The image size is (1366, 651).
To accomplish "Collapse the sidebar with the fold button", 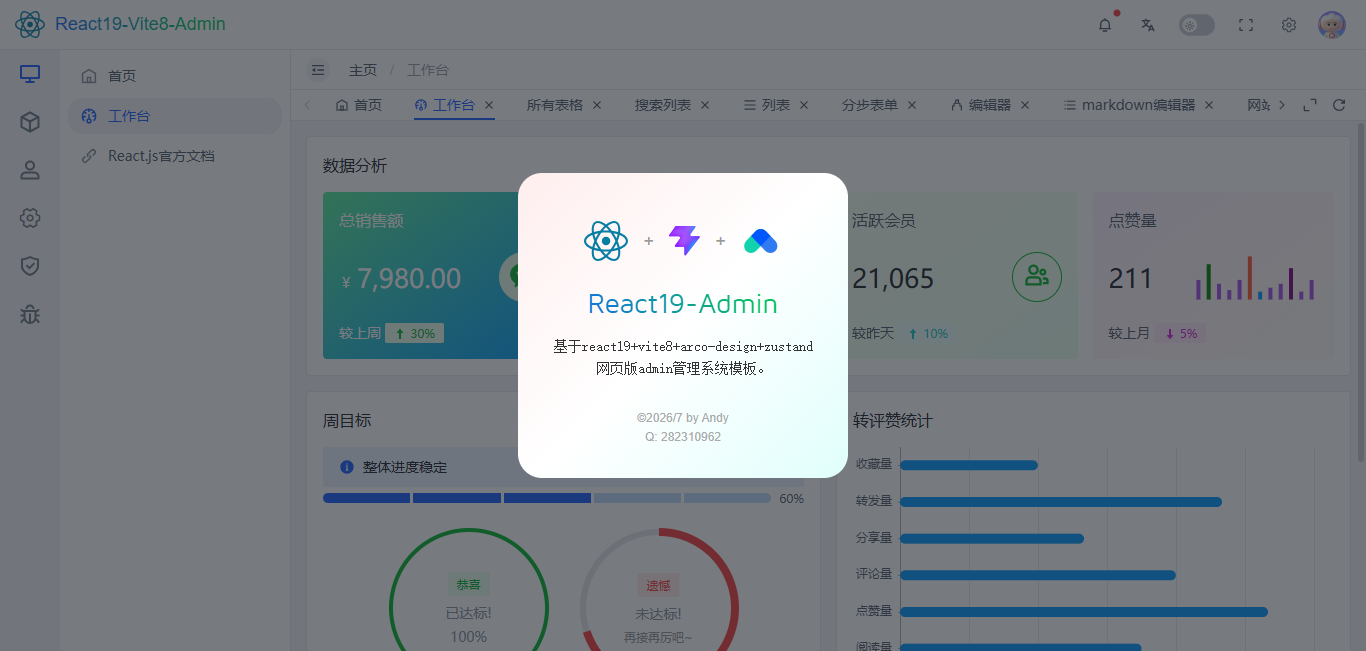I will coord(318,70).
